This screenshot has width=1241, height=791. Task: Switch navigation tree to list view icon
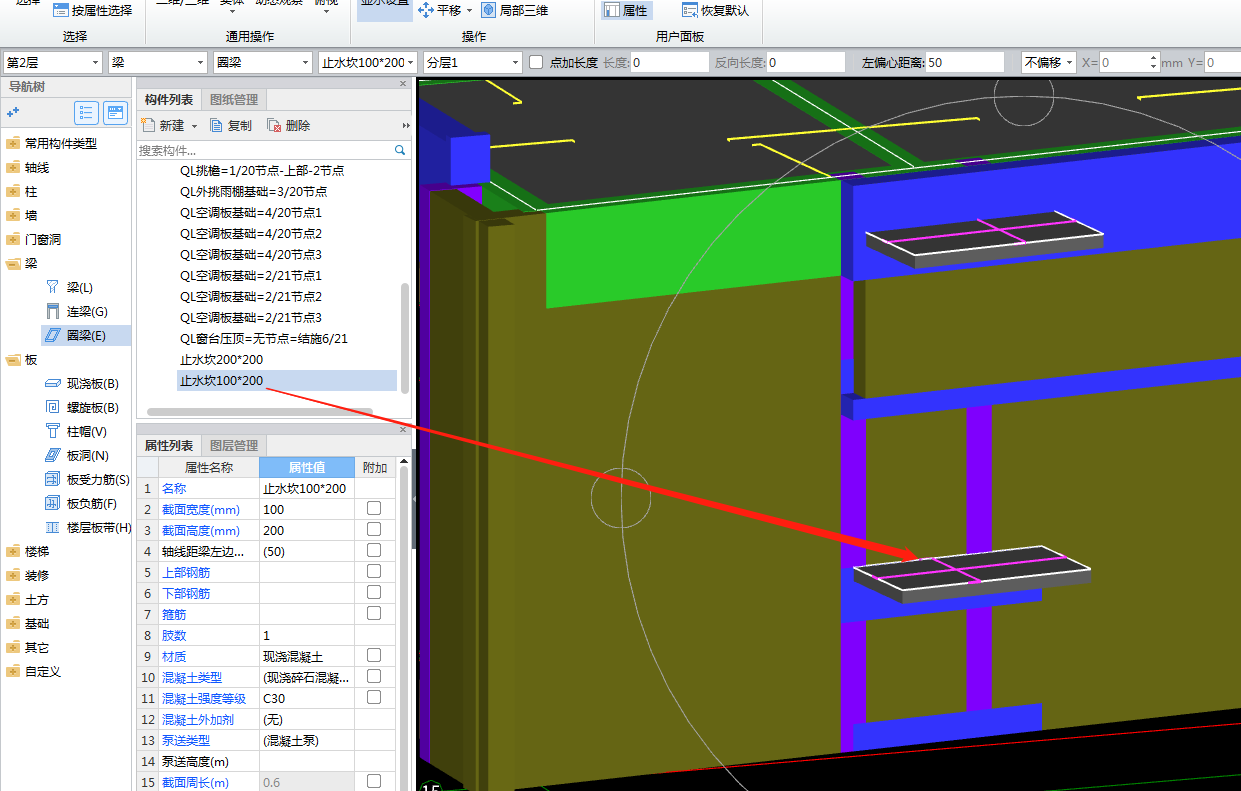[x=87, y=112]
